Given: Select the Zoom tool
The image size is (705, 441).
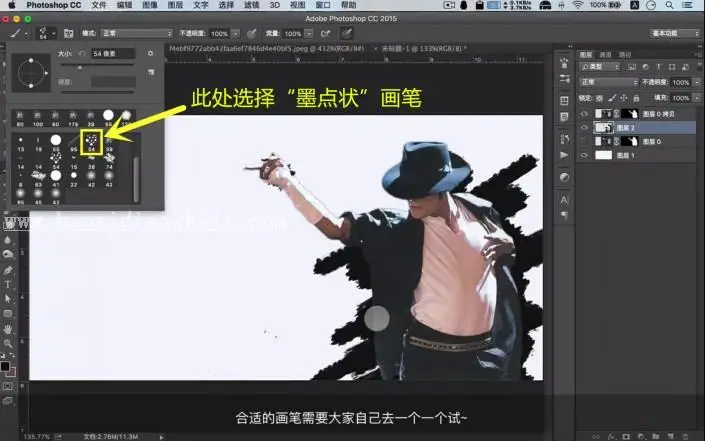Looking at the screenshot, I should pyautogui.click(x=8, y=344).
